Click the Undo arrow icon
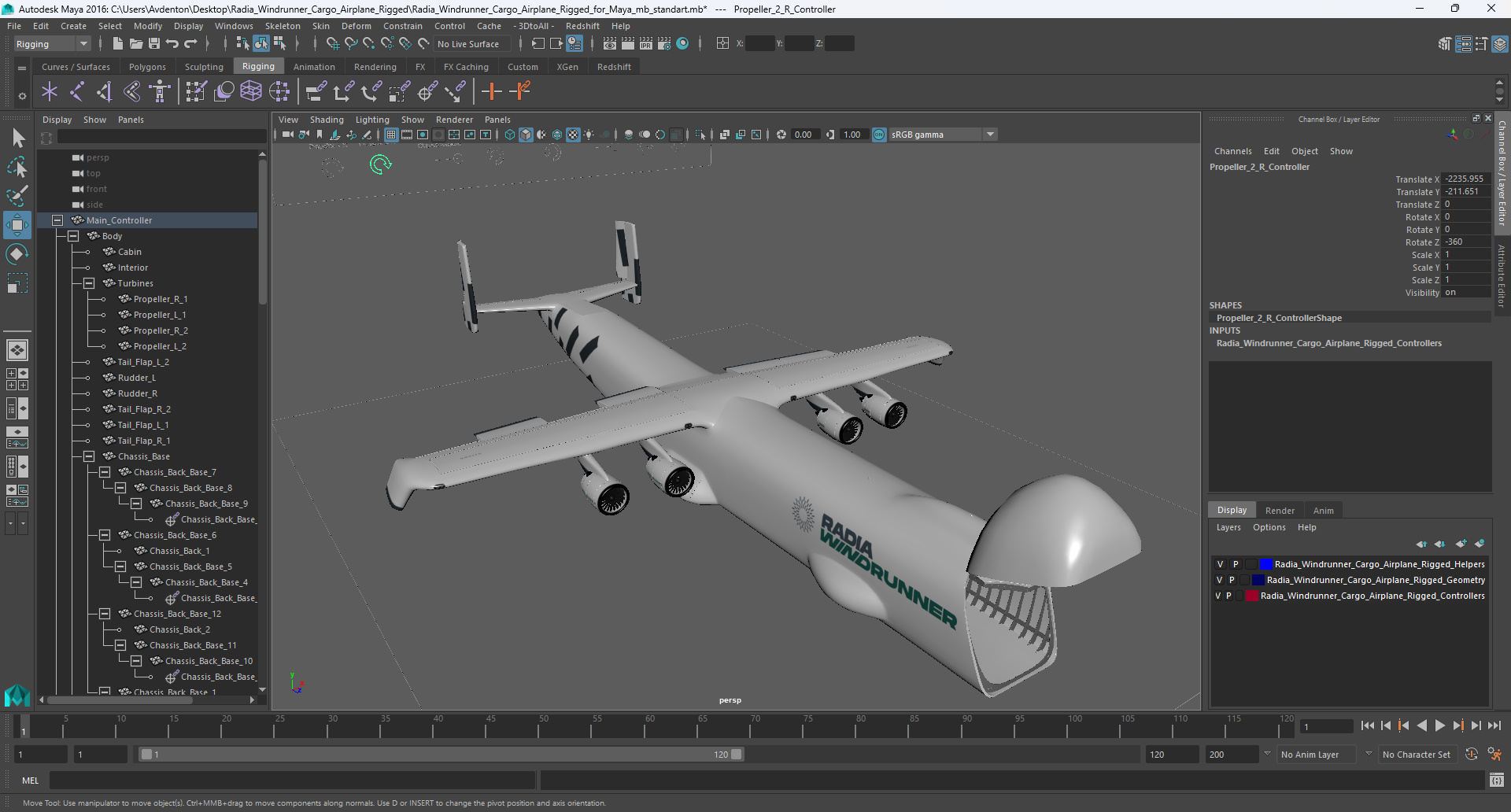This screenshot has height=812, width=1511. pyautogui.click(x=172, y=44)
